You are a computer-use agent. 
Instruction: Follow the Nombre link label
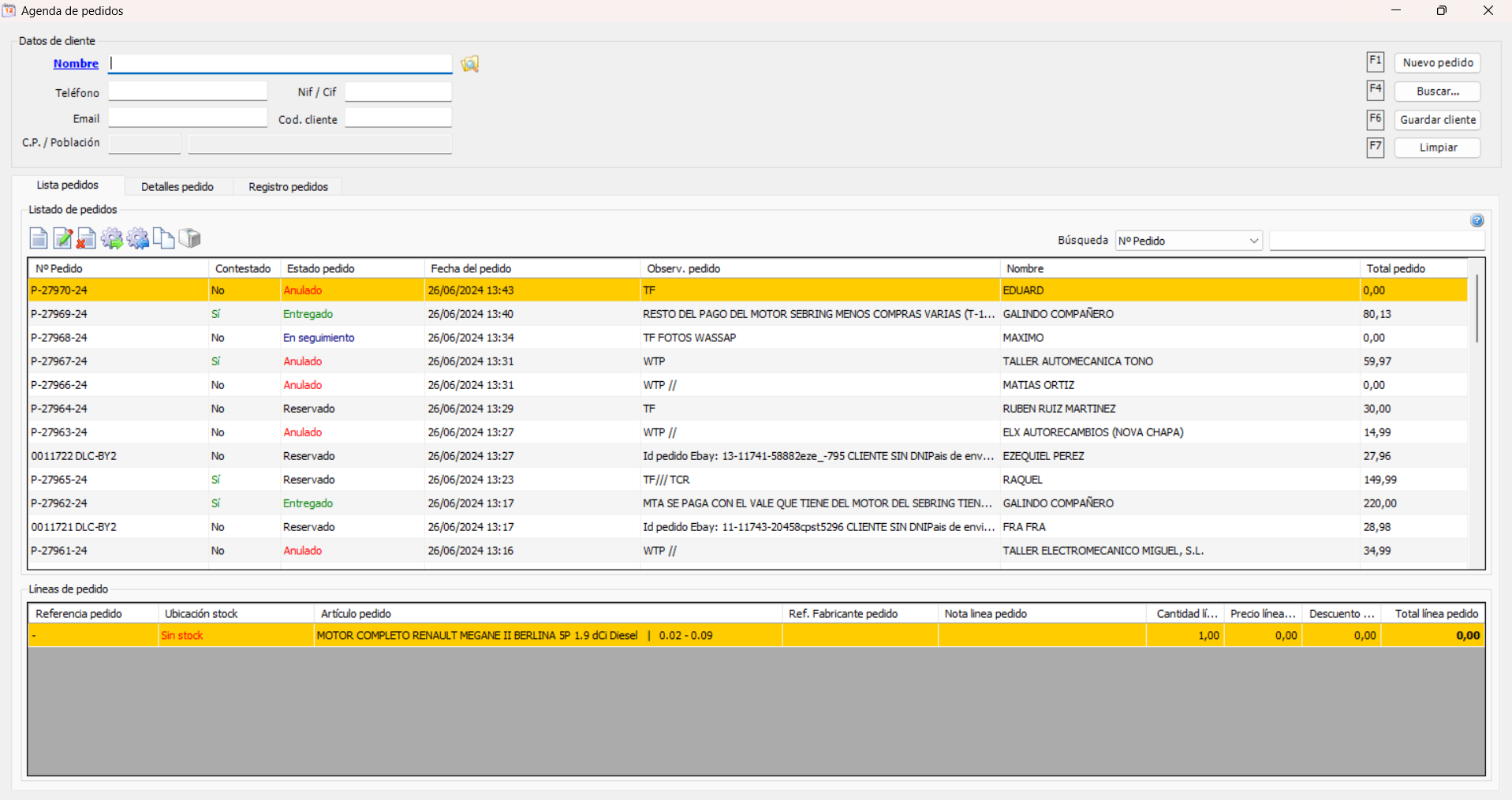pyautogui.click(x=76, y=64)
